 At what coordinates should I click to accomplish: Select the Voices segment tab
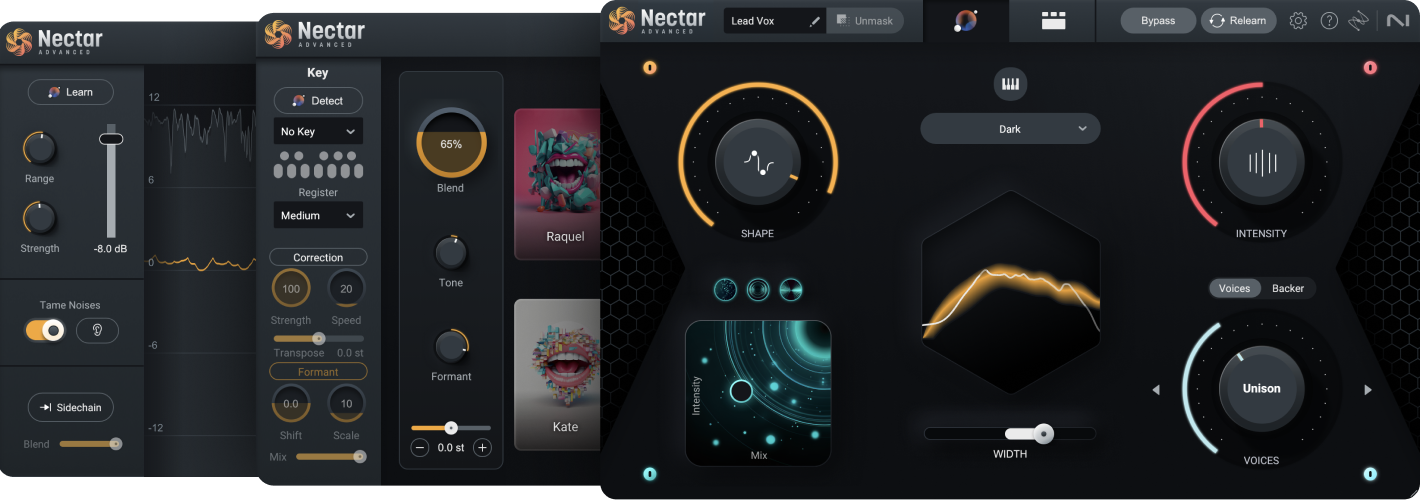pyautogui.click(x=1234, y=288)
